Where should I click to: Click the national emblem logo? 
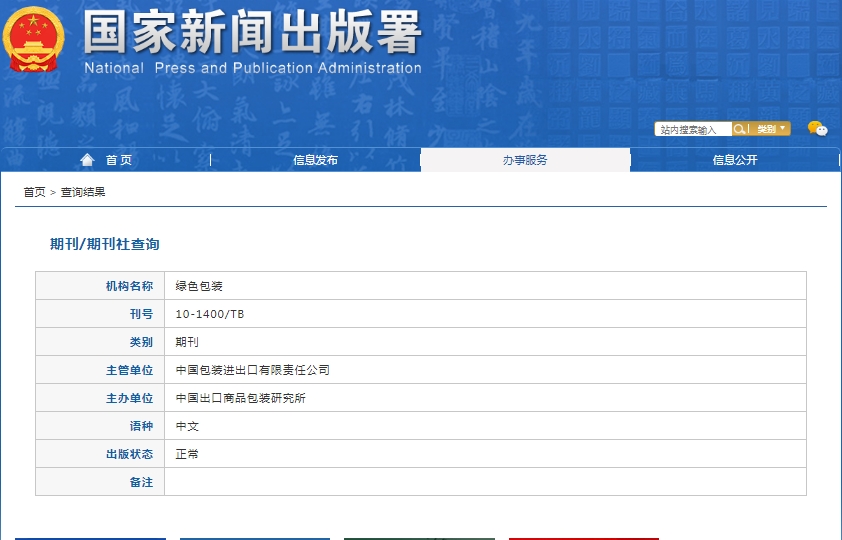(x=33, y=40)
